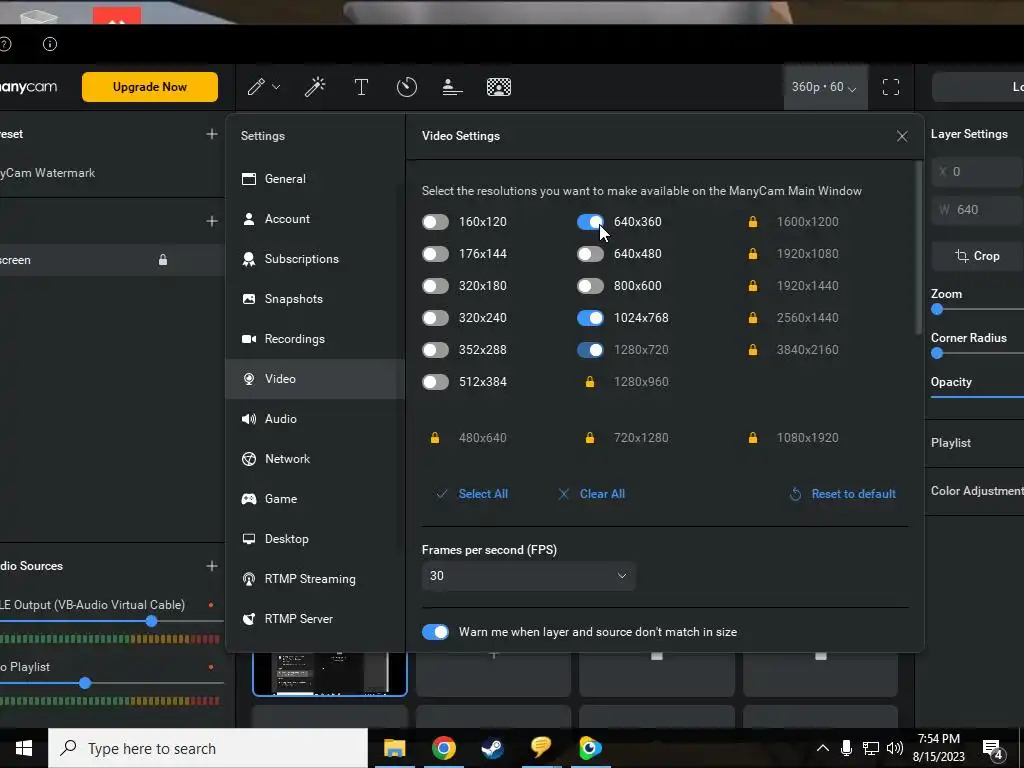The image size is (1024, 768).
Task: Add a new preset with plus icon
Action: [x=212, y=134]
